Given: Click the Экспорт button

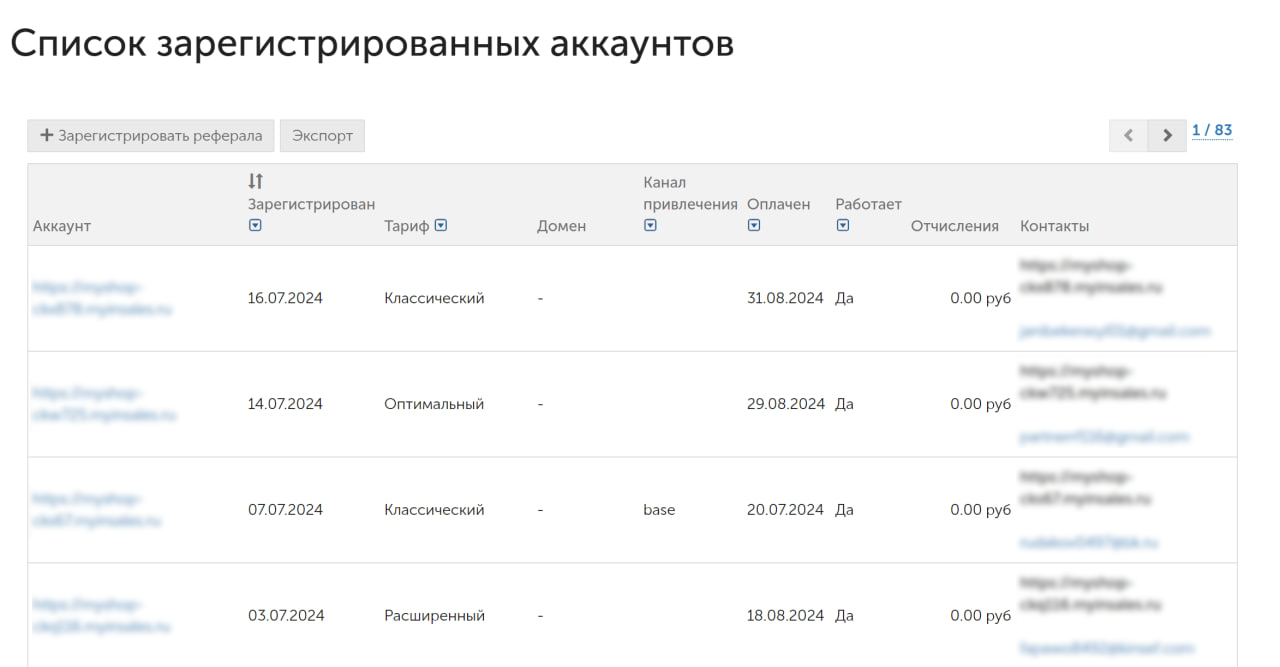Looking at the screenshot, I should tap(322, 136).
